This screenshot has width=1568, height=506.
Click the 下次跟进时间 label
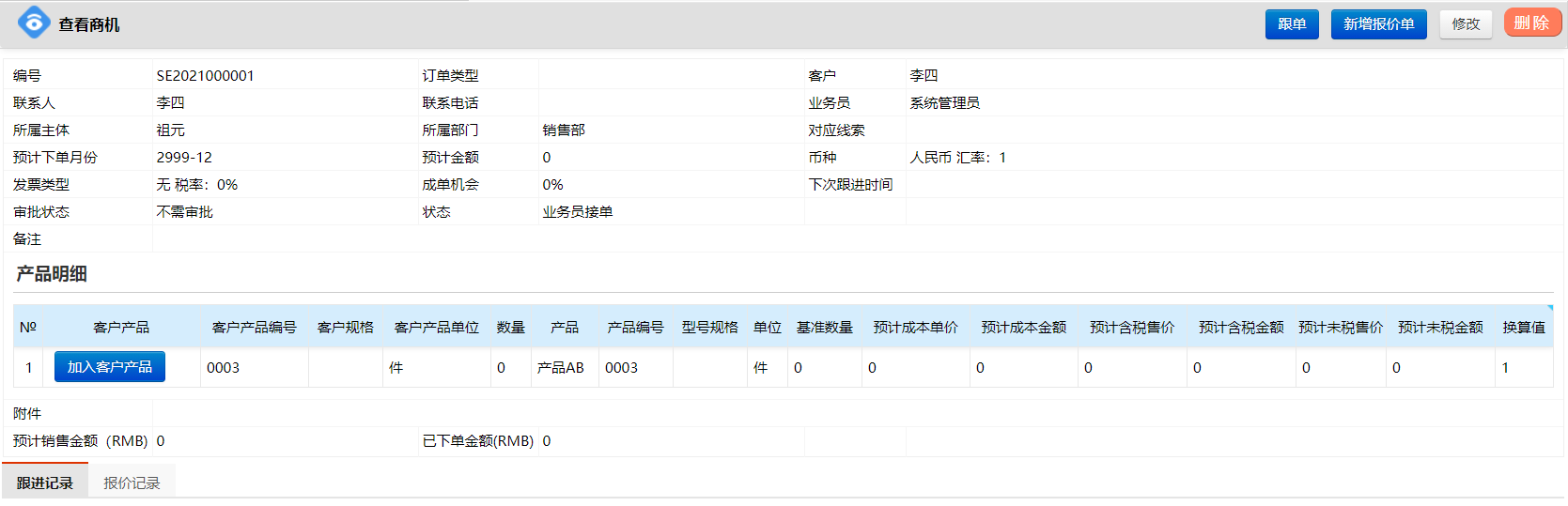[850, 185]
